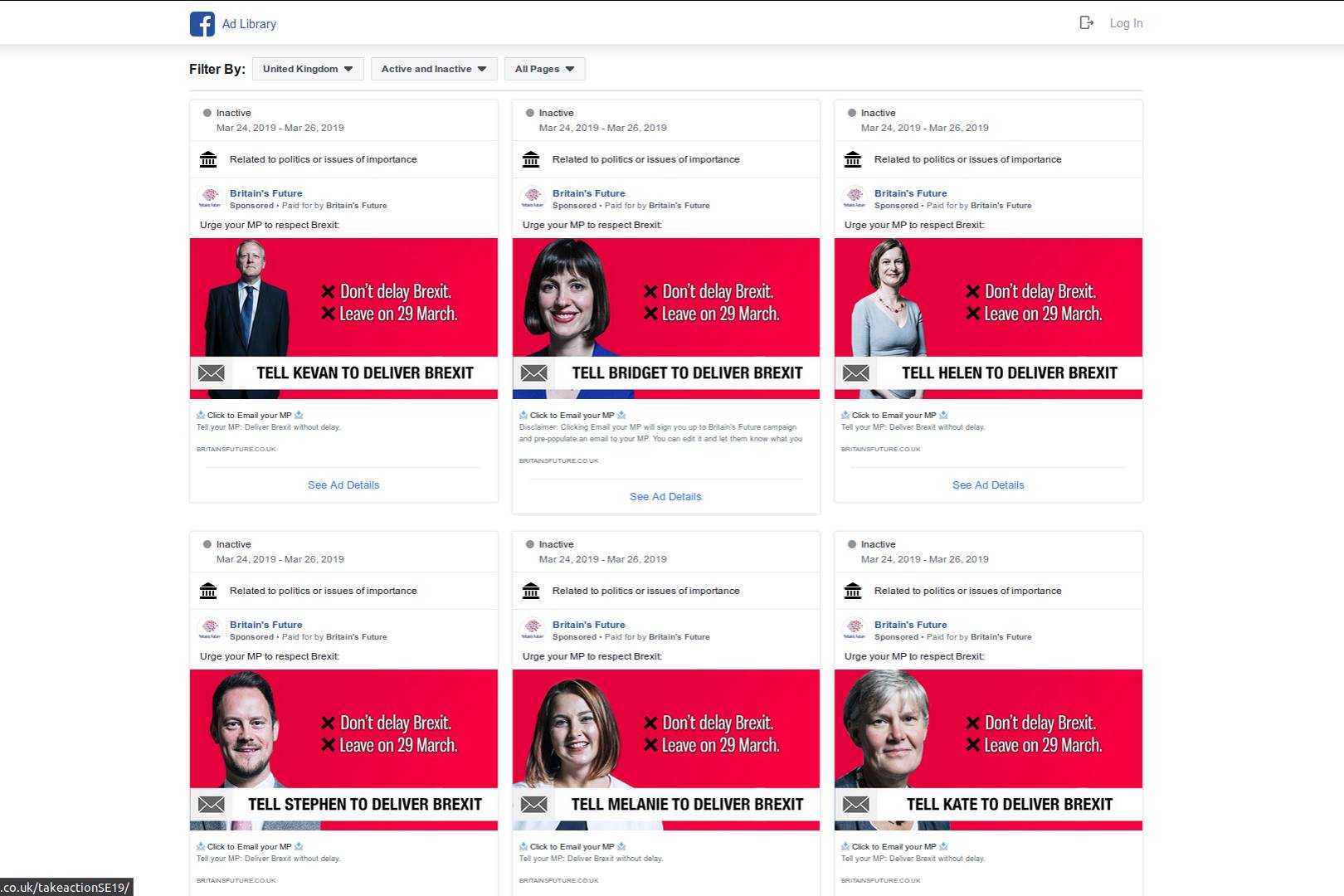Click the Filter By label area
Viewport: 1344px width, 896px height.
coord(216,69)
